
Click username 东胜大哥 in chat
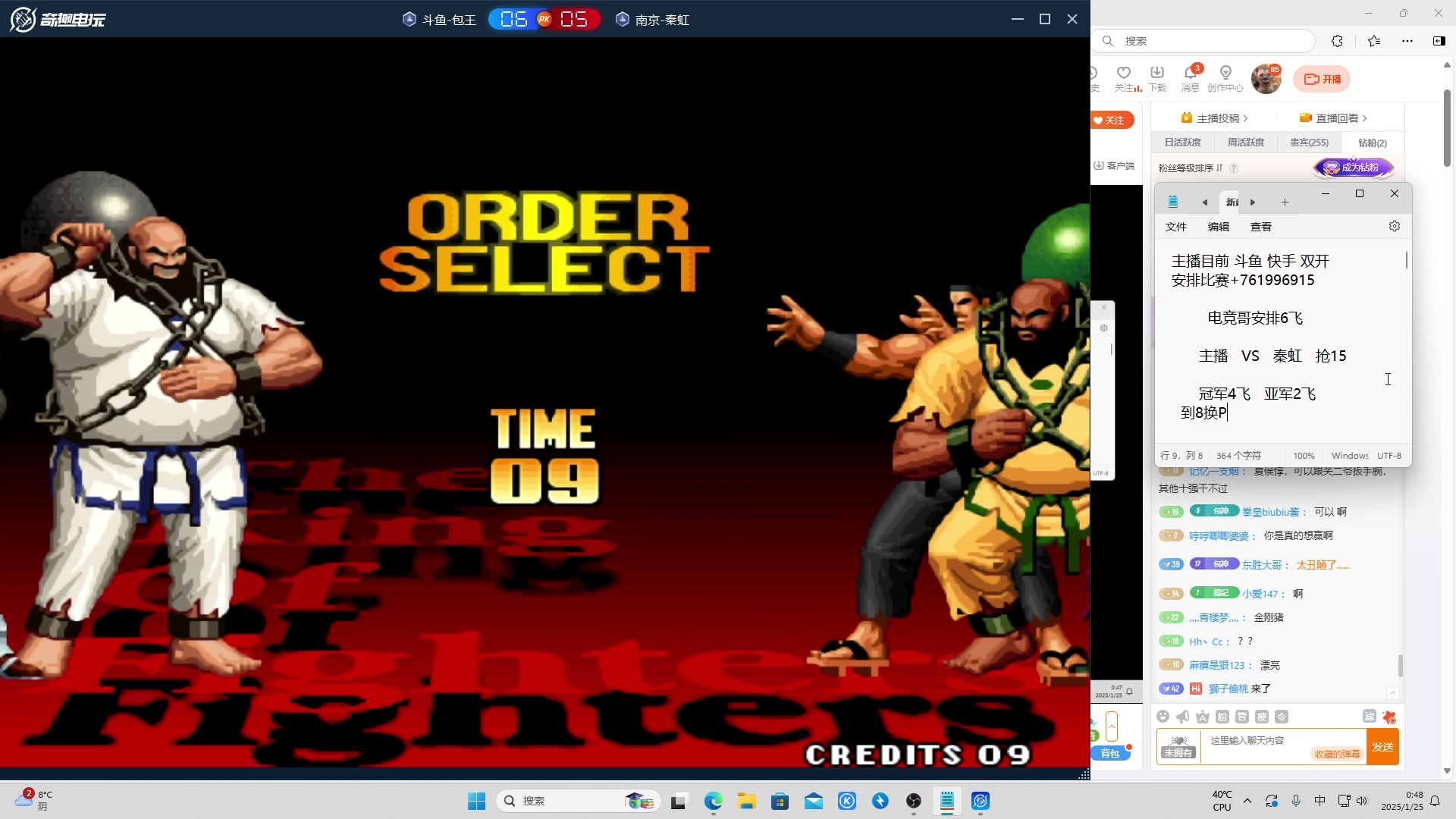[x=1261, y=565]
